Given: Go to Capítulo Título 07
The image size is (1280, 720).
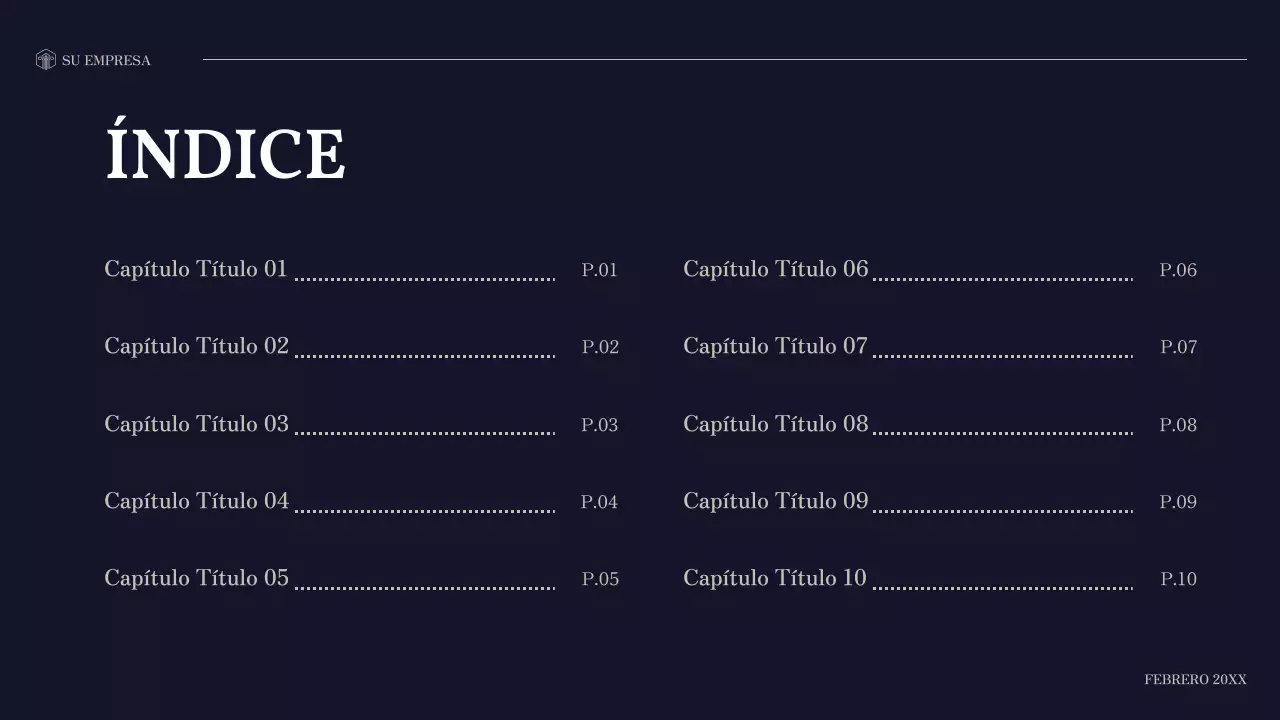Looking at the screenshot, I should tap(775, 346).
